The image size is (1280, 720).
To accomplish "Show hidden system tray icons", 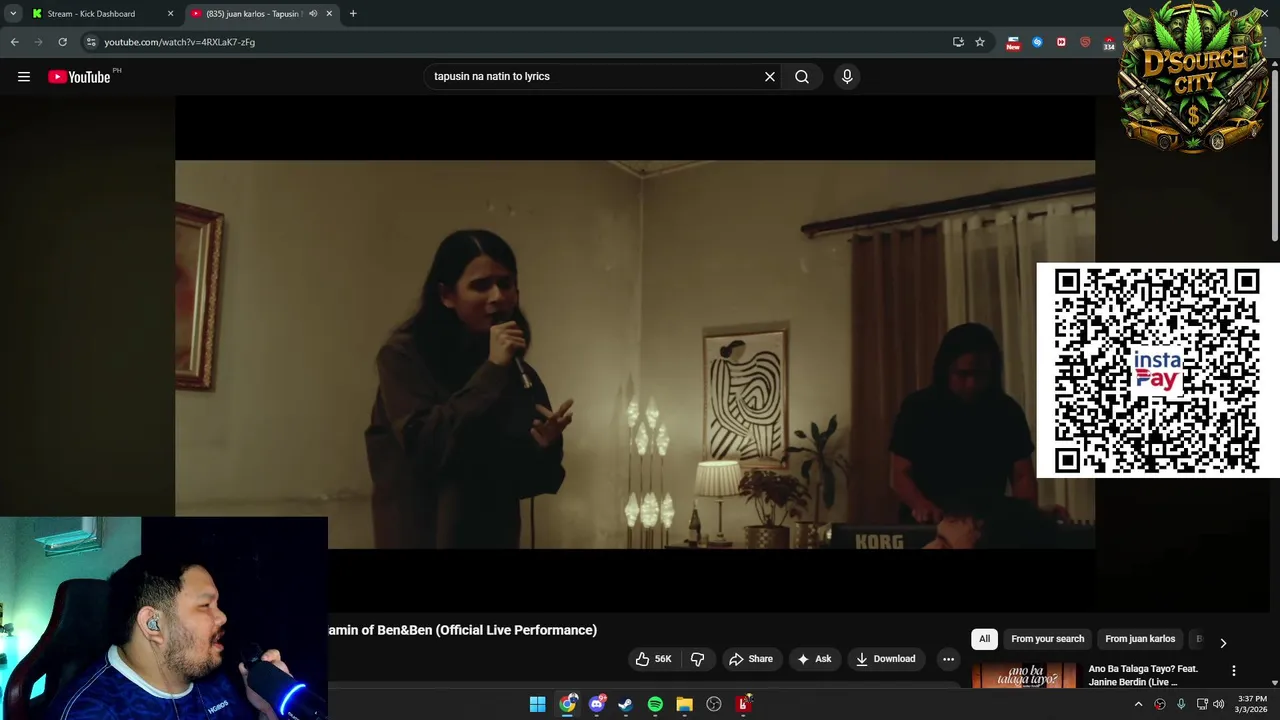I will coord(1138,704).
